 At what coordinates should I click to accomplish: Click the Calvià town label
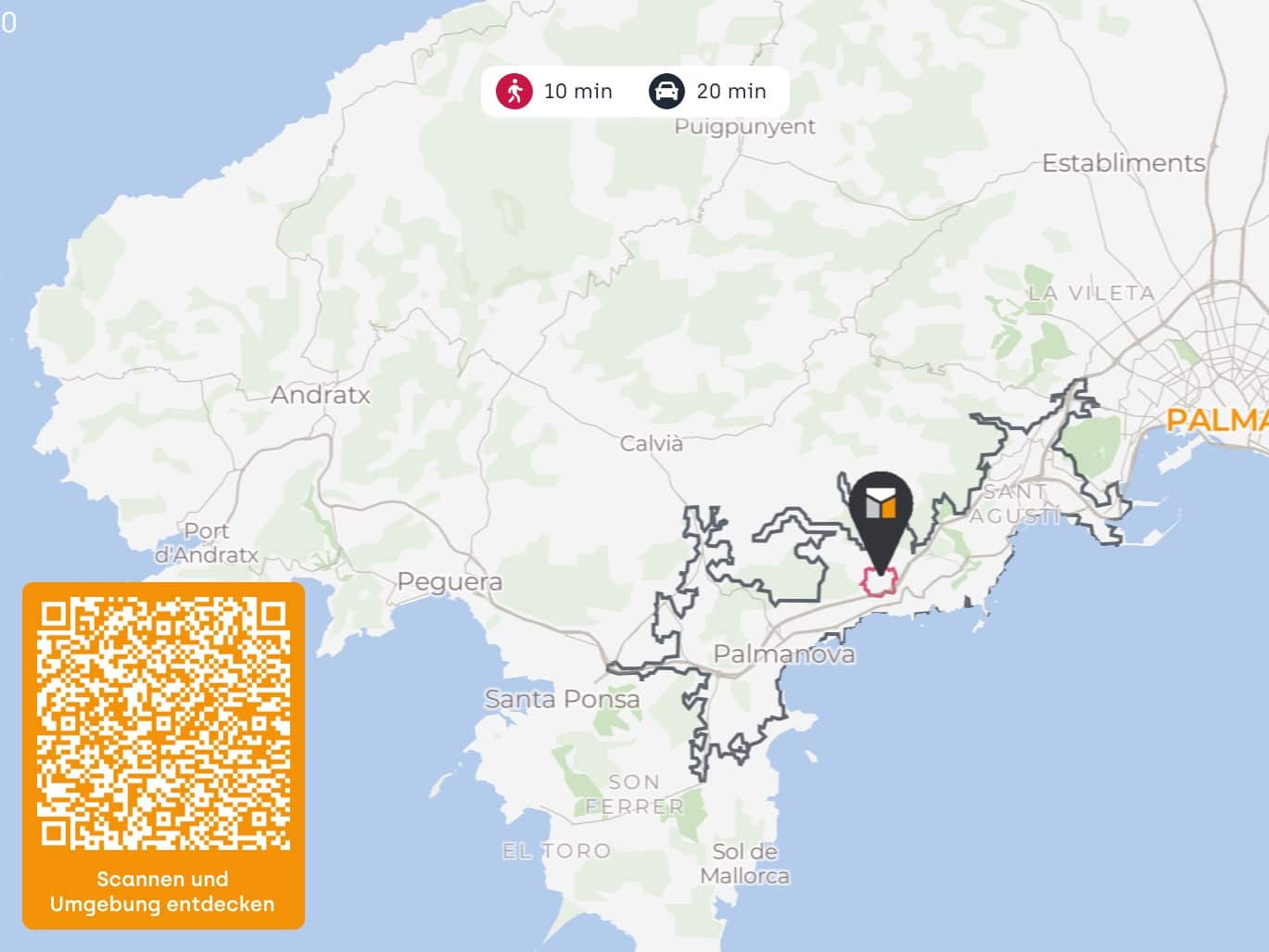(652, 443)
